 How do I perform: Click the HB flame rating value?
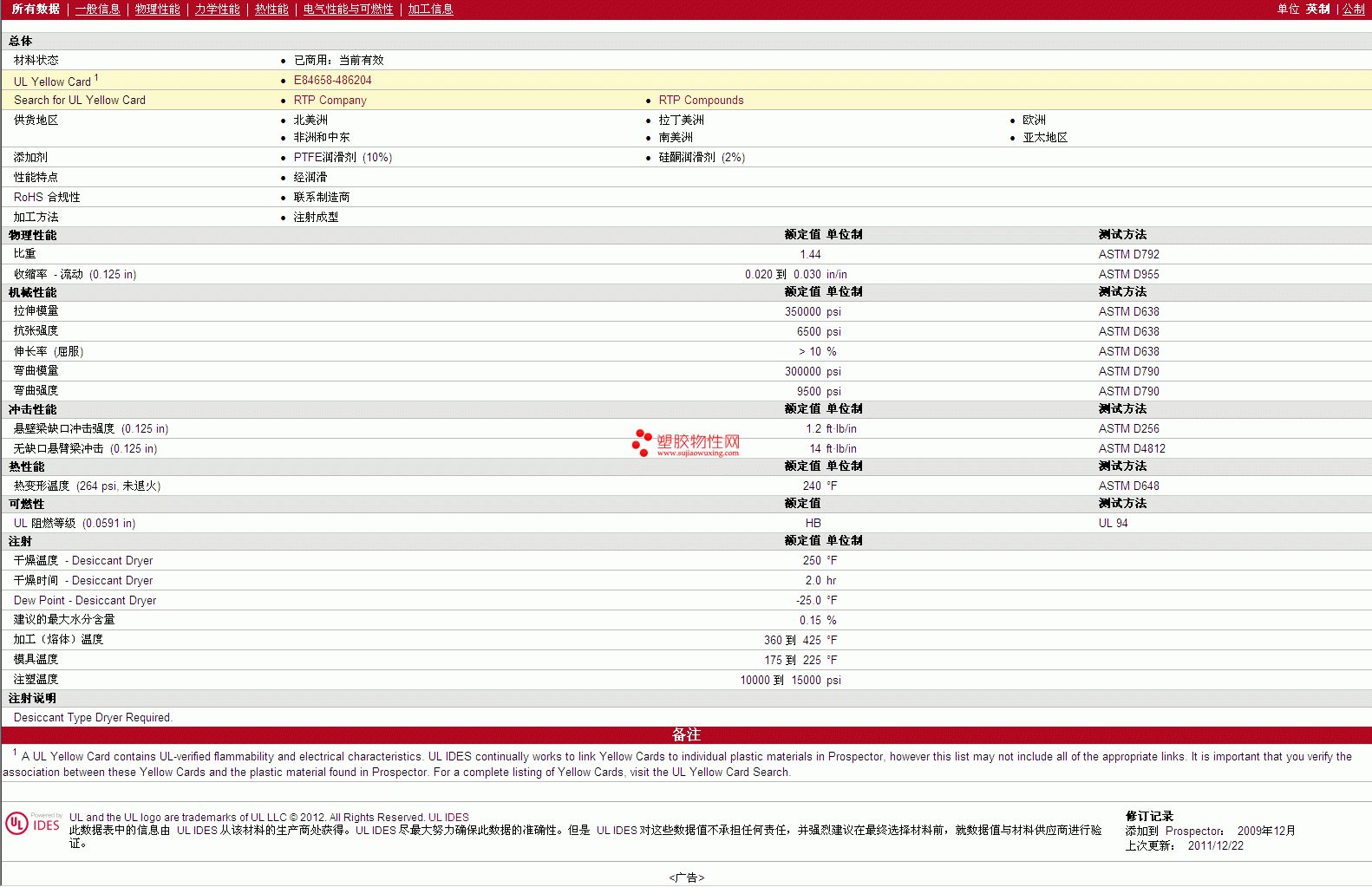[x=813, y=523]
